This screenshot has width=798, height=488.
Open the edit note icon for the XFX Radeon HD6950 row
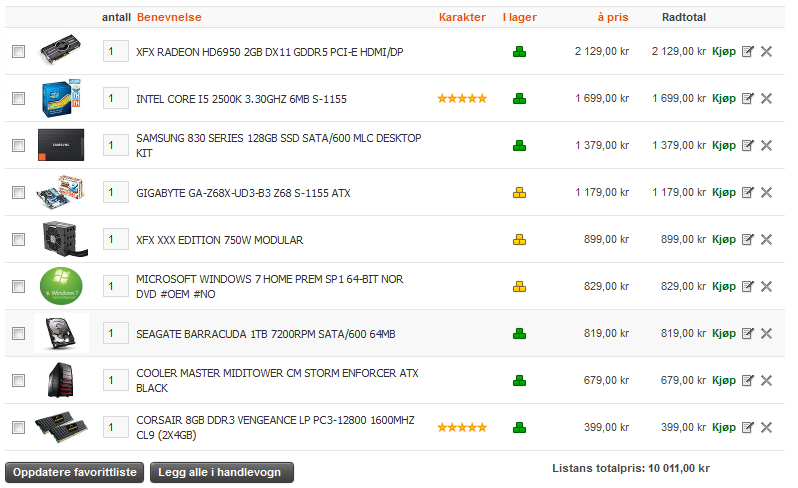(x=747, y=51)
